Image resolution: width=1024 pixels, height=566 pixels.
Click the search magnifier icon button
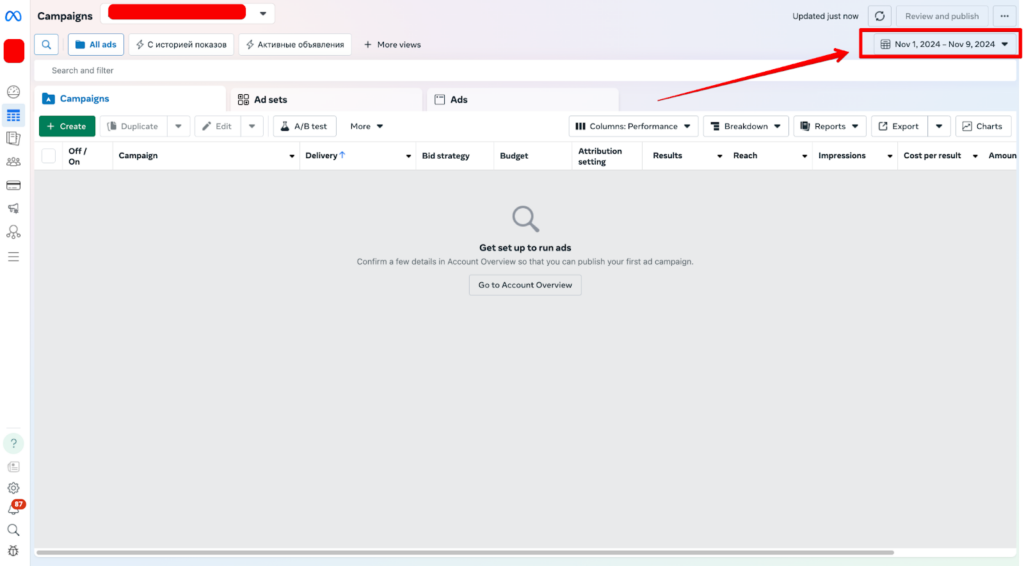(x=46, y=45)
